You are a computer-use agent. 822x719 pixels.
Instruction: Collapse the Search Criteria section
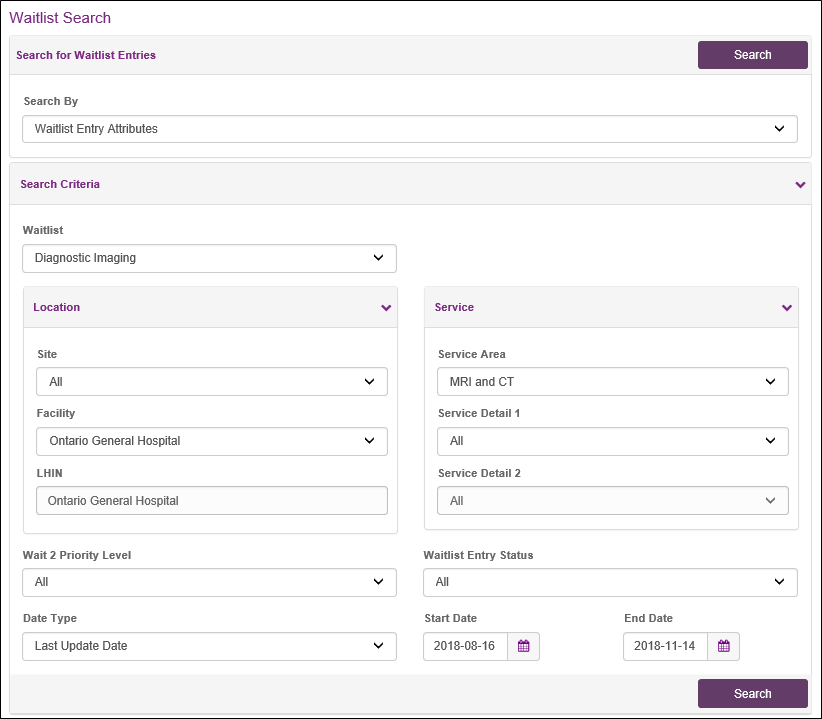[x=800, y=185]
